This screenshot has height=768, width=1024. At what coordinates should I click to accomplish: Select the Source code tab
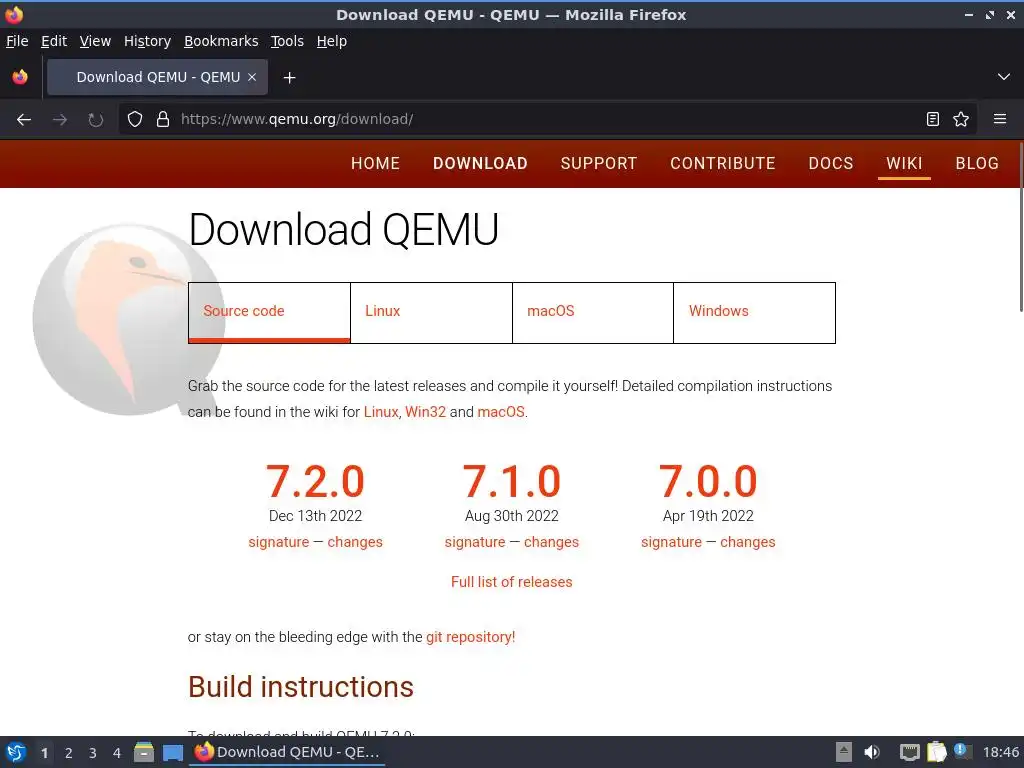[x=269, y=312]
